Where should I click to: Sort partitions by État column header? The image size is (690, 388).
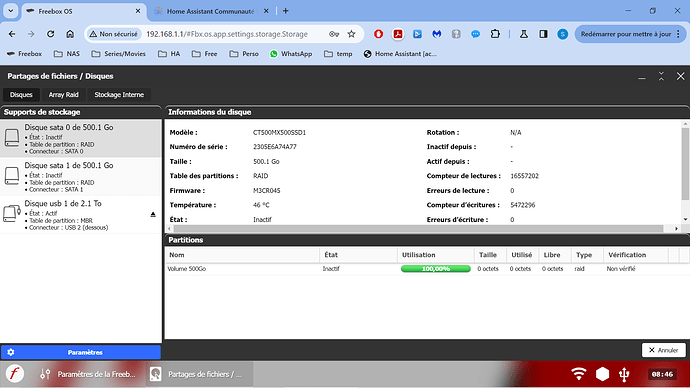coord(358,255)
